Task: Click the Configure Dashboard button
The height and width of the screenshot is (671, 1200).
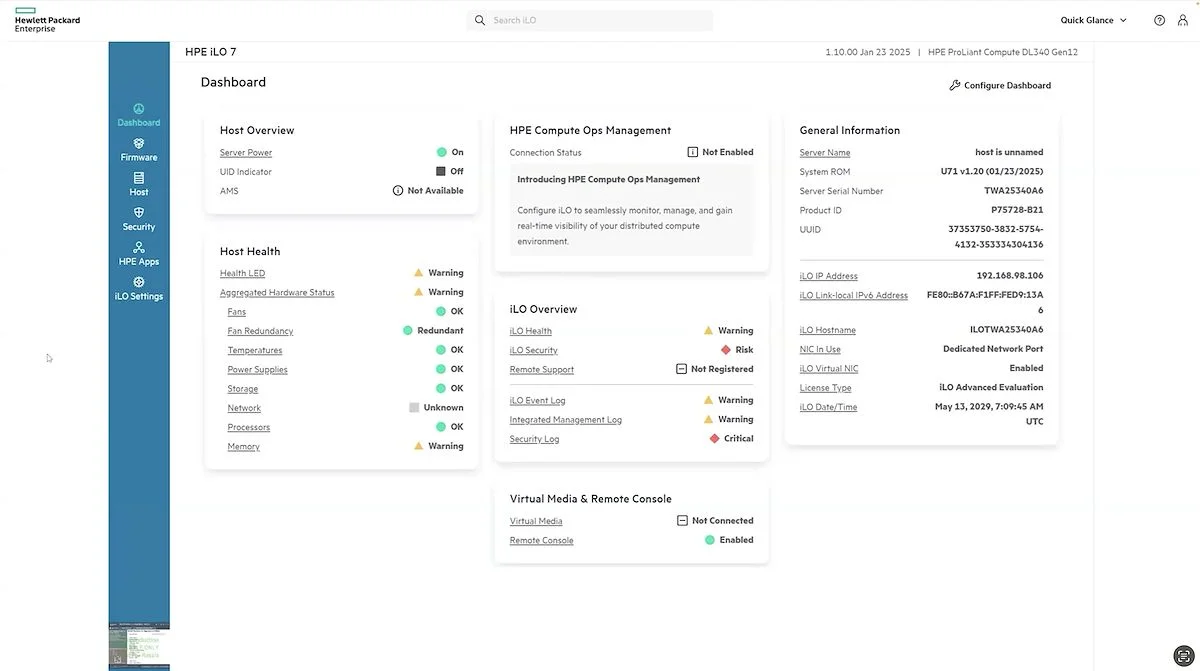Action: click(x=1000, y=85)
